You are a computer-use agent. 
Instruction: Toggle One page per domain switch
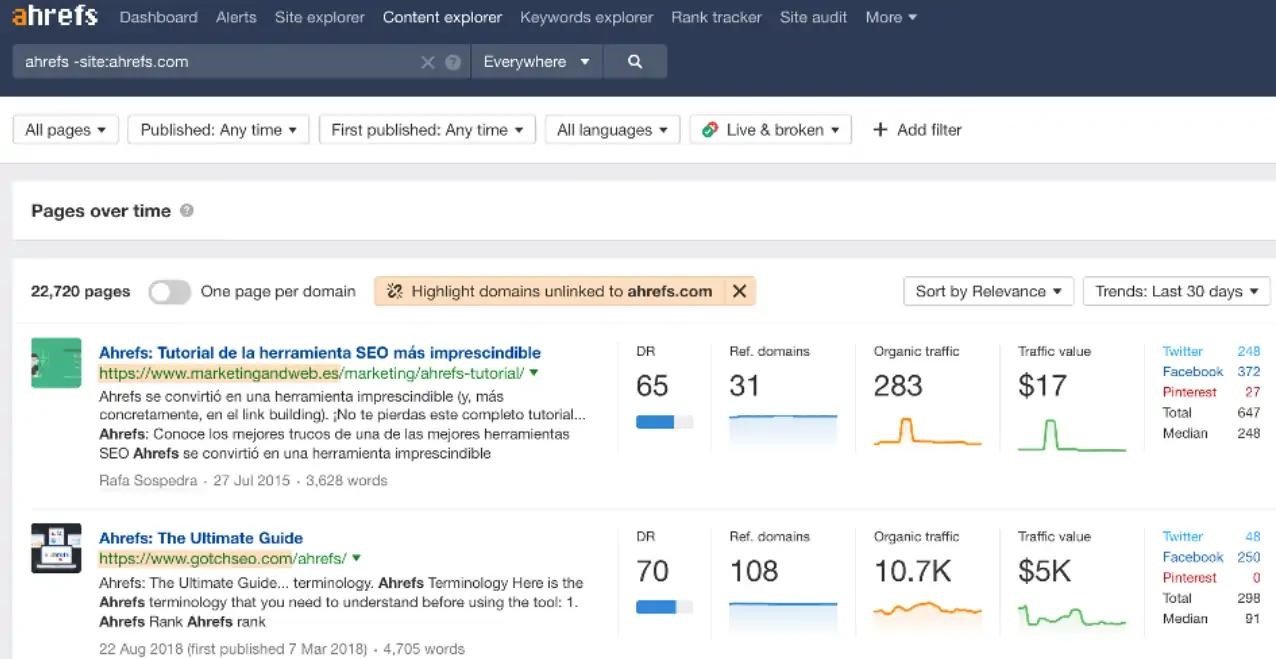pos(170,291)
